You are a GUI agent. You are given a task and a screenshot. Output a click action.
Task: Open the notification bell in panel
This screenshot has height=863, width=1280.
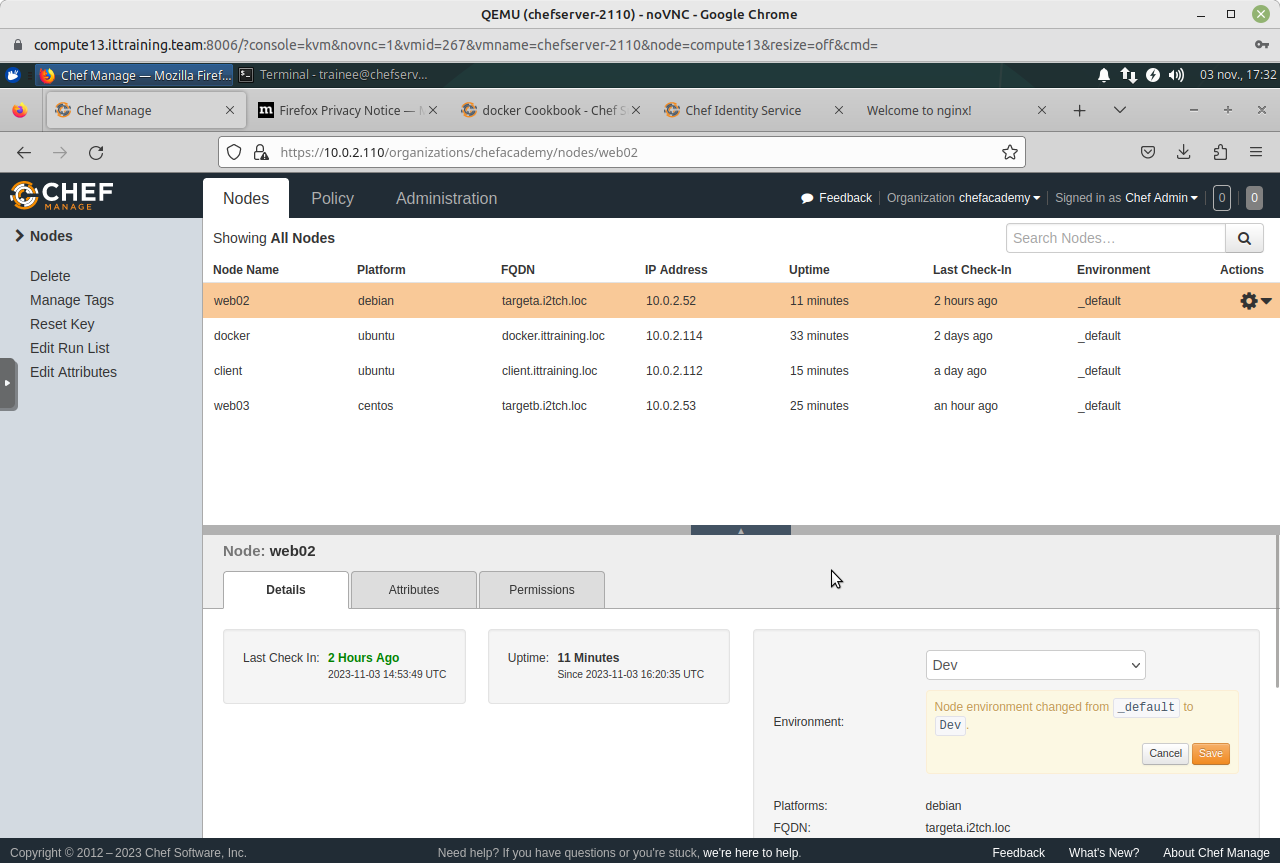tap(1104, 75)
